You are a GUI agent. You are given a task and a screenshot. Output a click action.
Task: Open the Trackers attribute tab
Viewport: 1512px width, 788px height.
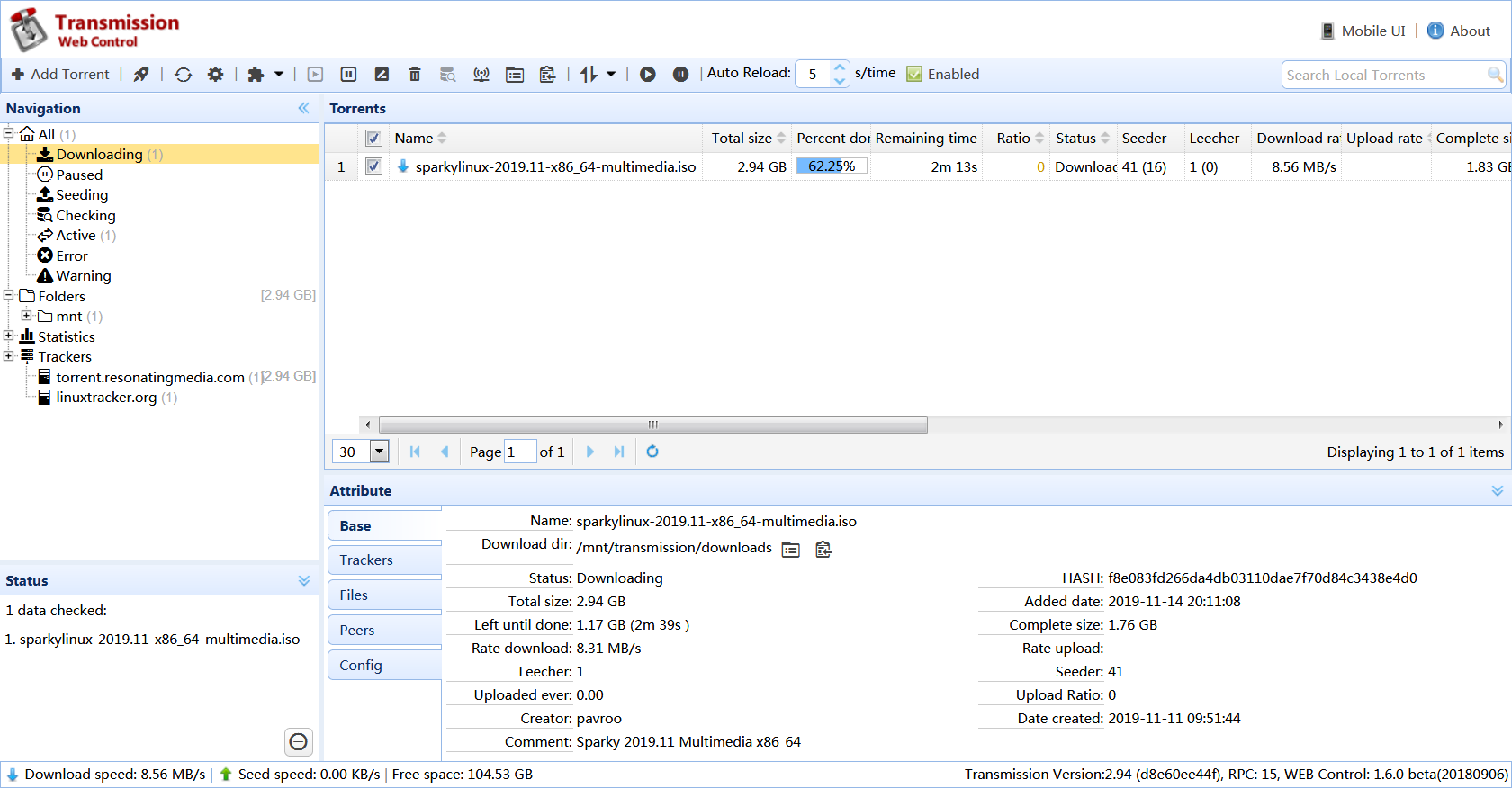click(384, 560)
